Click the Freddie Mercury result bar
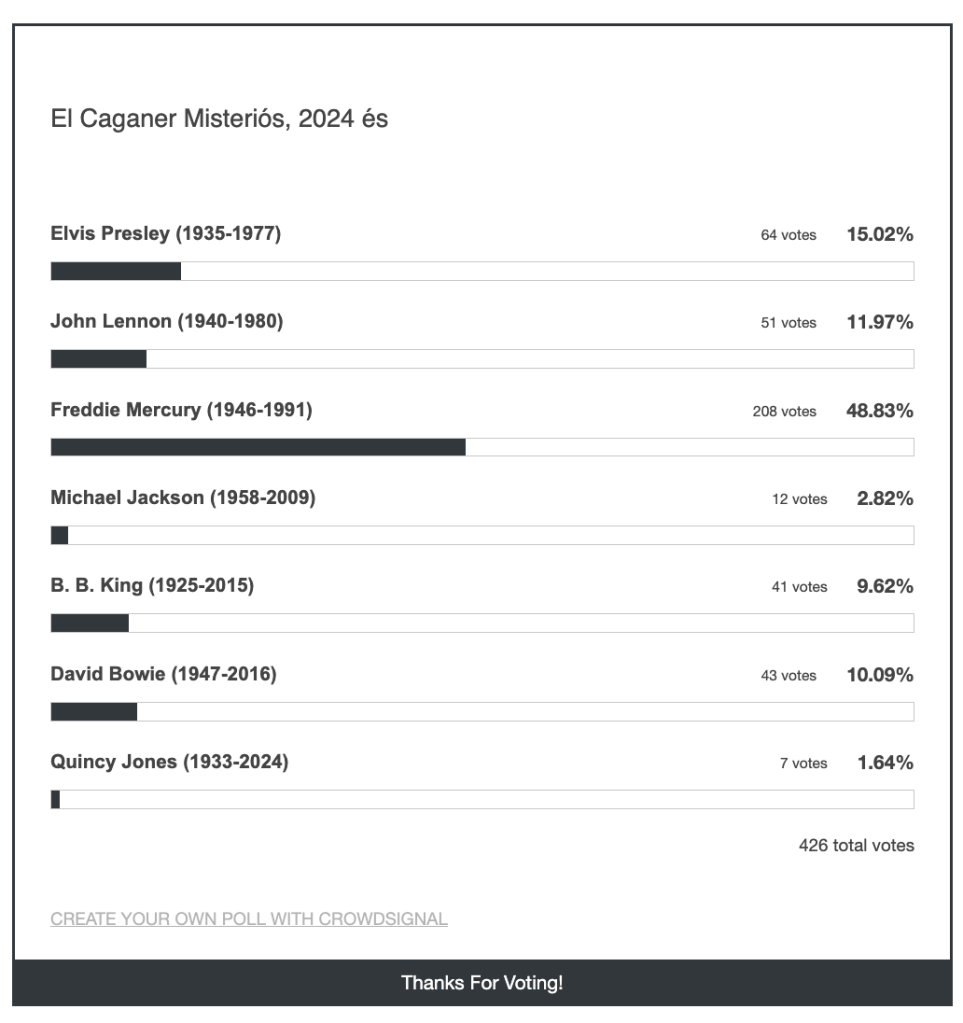This screenshot has width=963, height=1023. [x=482, y=447]
